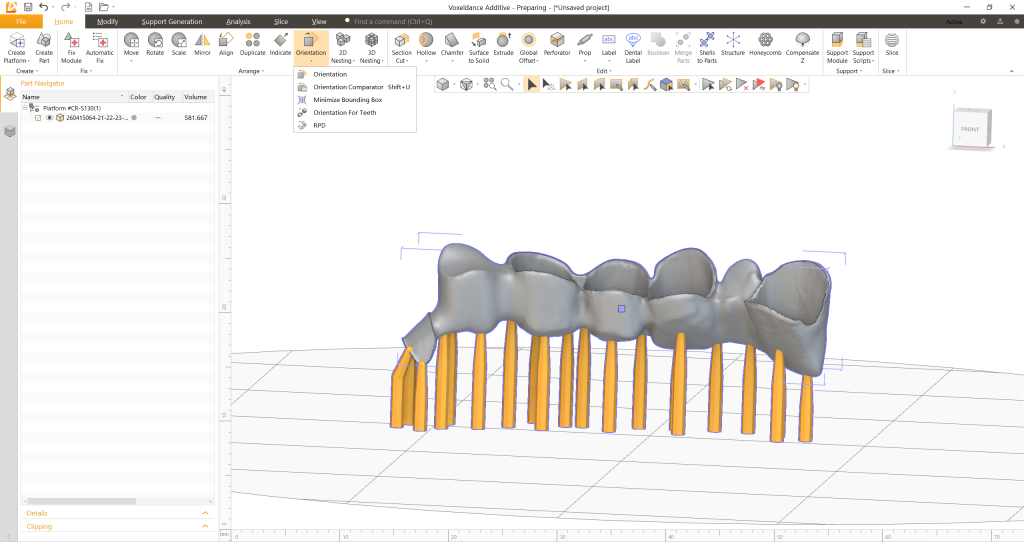The height and width of the screenshot is (550, 1024).
Task: Collapse the Platform #CR-S130 tree node
Action: point(26,108)
